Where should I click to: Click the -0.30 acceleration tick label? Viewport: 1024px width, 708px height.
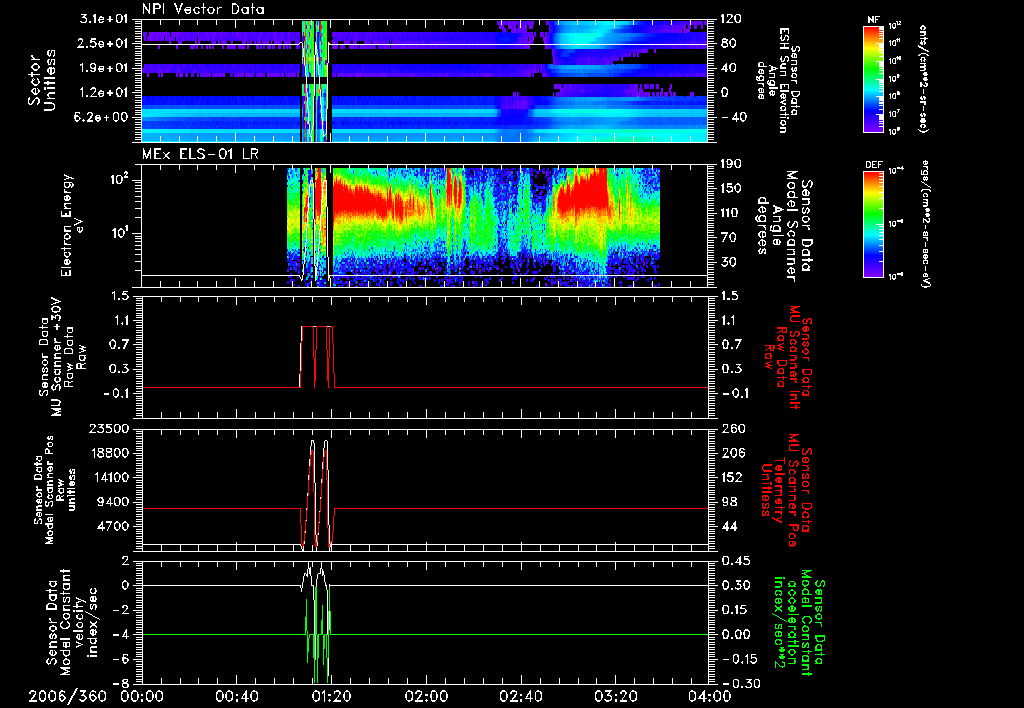pyautogui.click(x=739, y=684)
